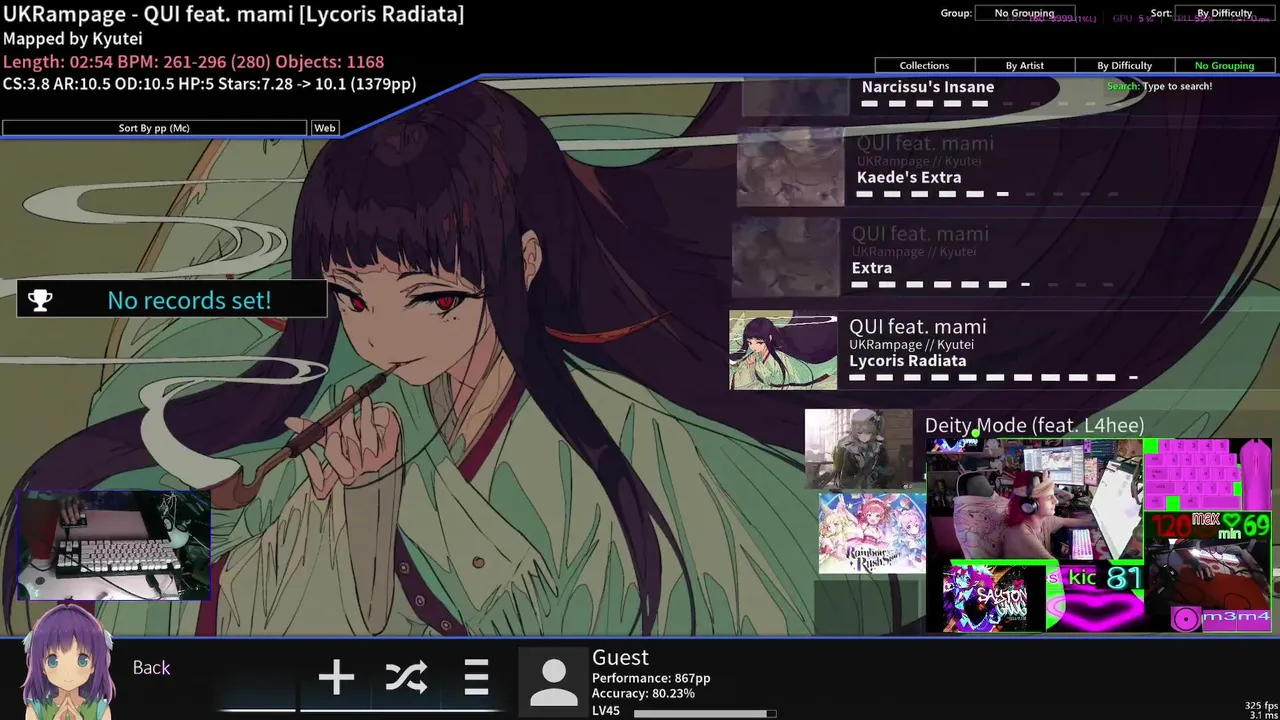Click the Accuracy: 80.23% text

coord(643,693)
